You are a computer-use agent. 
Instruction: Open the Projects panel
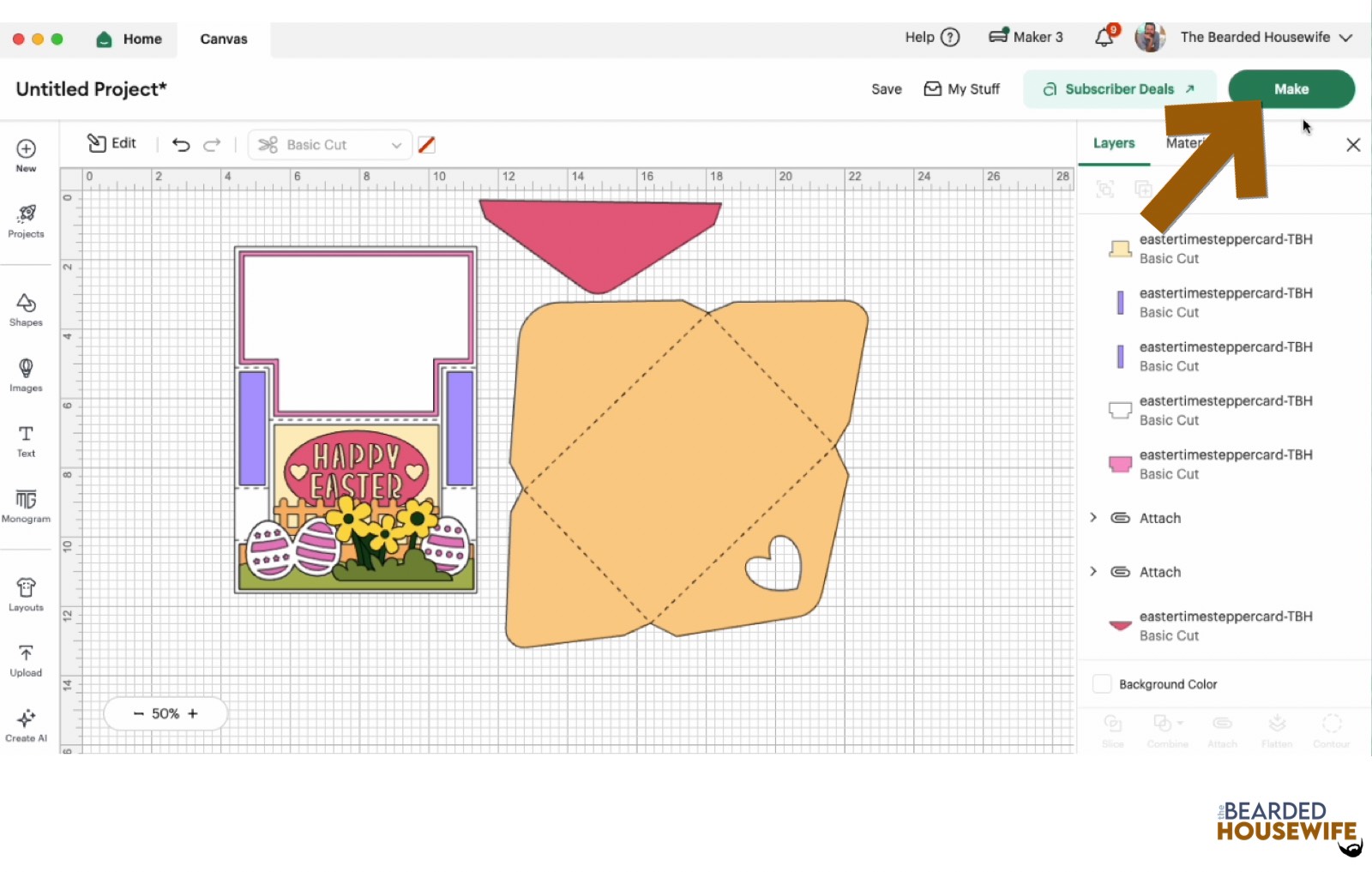[26, 221]
